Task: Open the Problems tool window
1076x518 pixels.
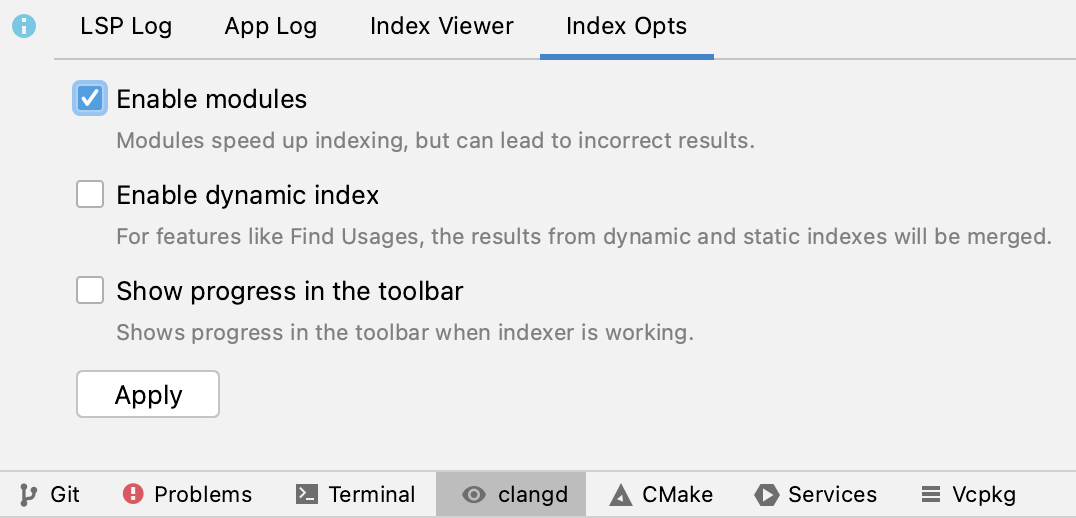Action: [203, 495]
